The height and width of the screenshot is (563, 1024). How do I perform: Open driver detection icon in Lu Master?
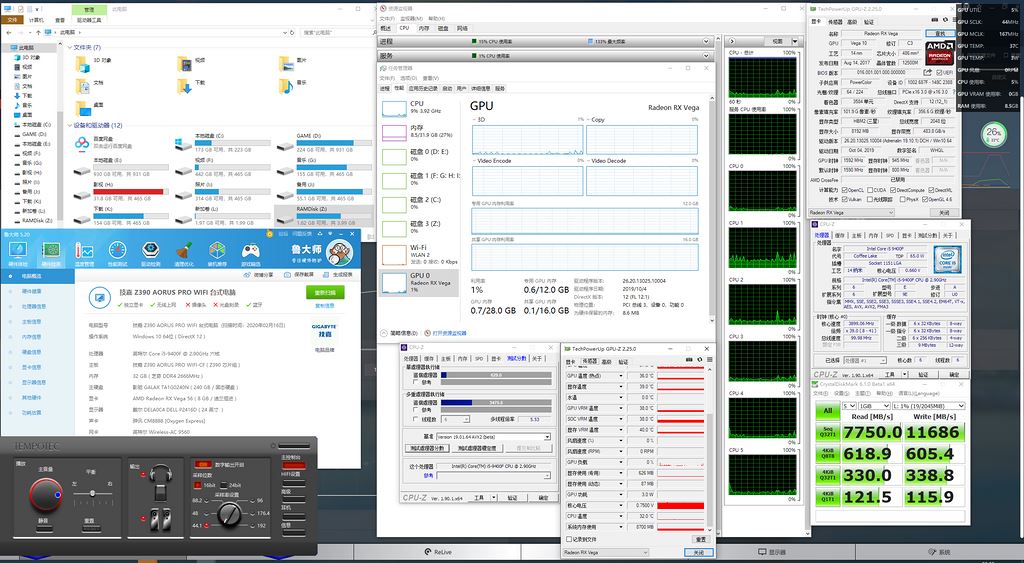pyautogui.click(x=151, y=251)
